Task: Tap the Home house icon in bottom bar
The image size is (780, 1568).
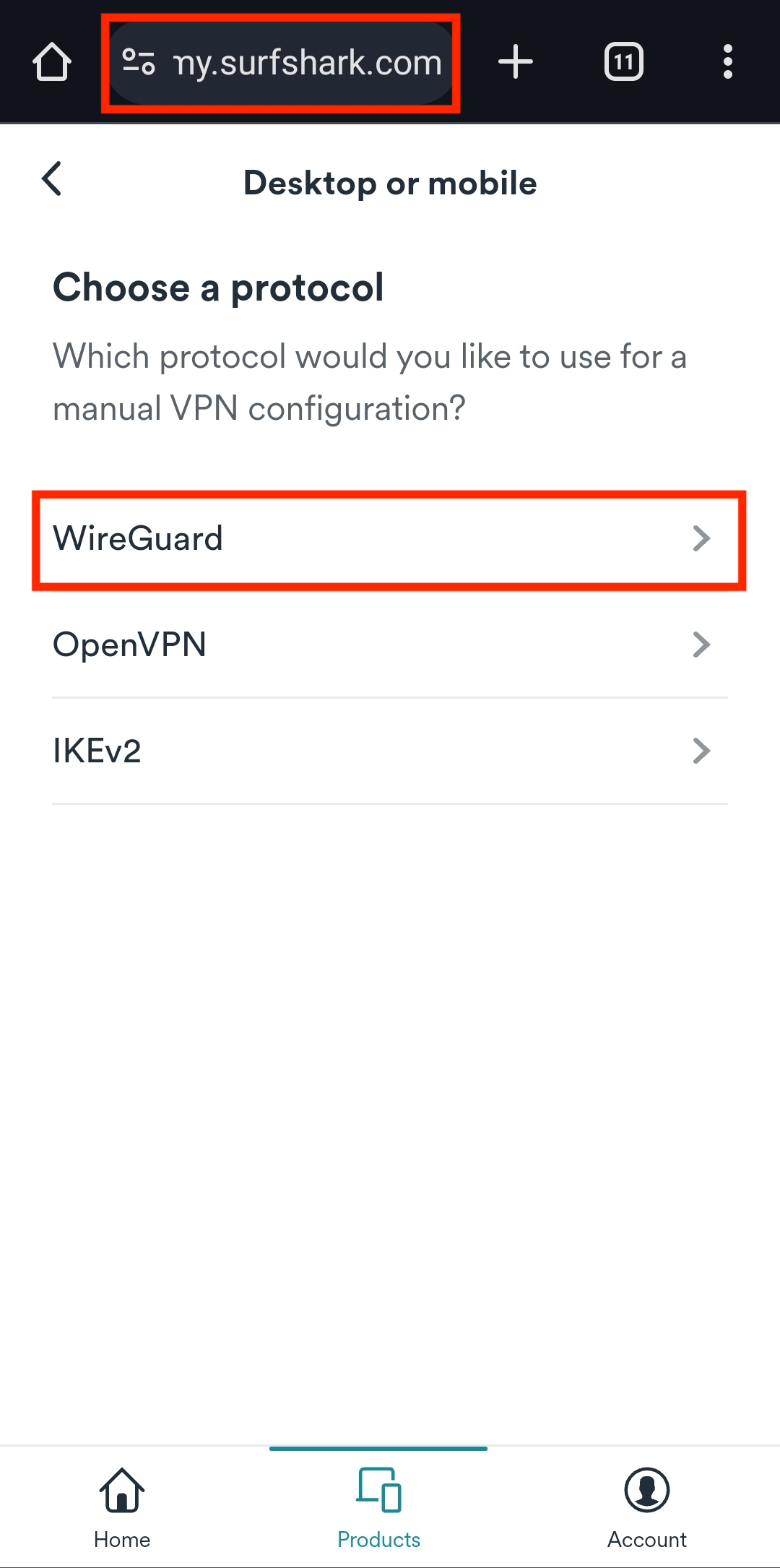Action: pos(122,1490)
